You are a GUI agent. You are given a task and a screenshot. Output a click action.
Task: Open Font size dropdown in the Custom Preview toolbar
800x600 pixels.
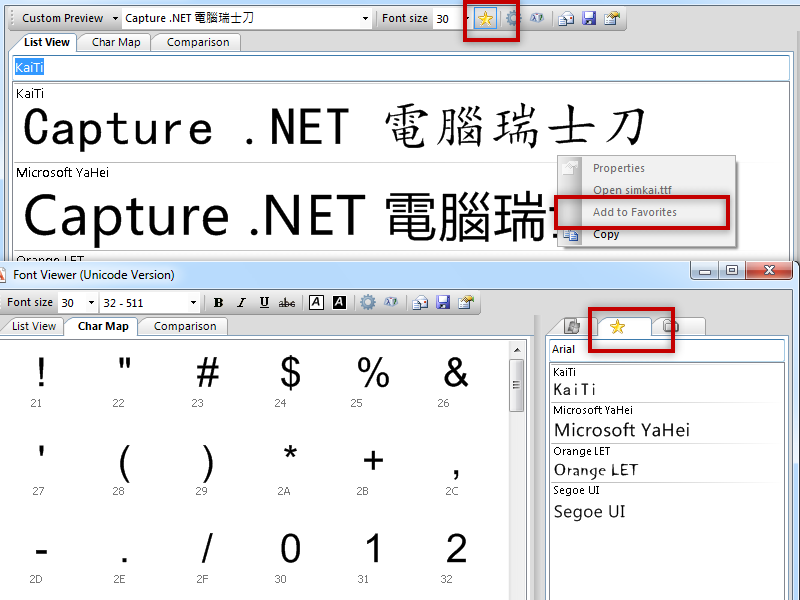point(467,19)
